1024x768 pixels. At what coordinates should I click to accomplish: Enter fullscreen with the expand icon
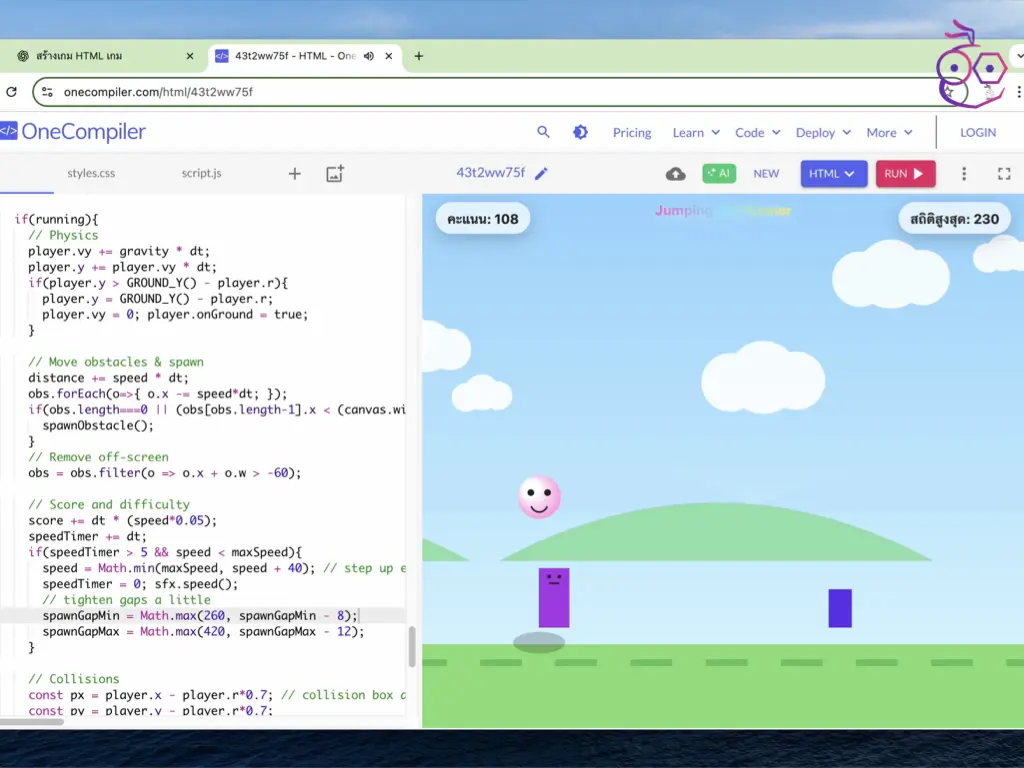(1004, 174)
